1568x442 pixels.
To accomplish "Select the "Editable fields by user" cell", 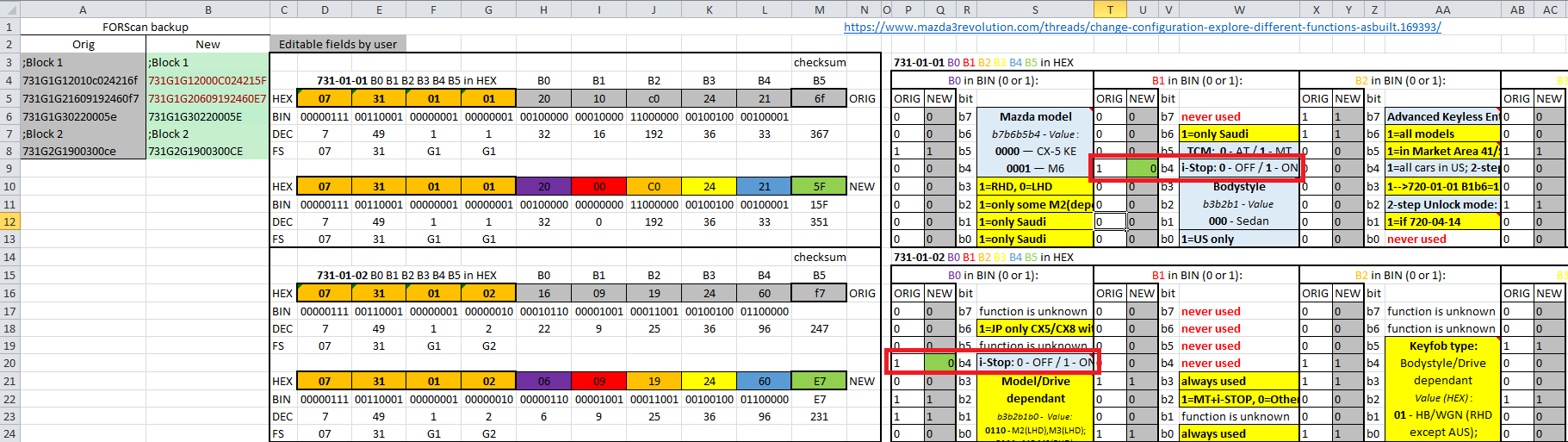I will [x=338, y=44].
